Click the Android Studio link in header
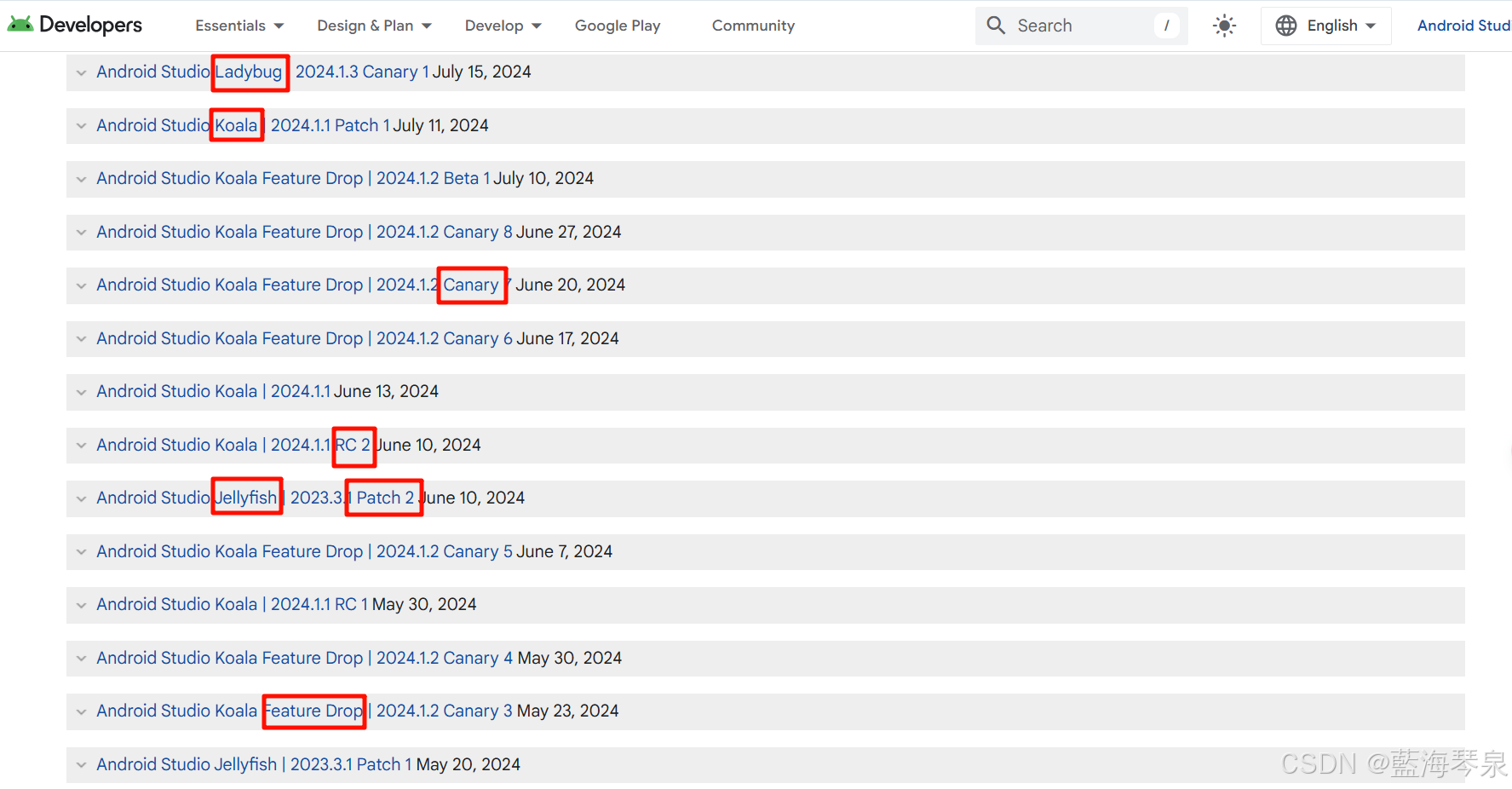Viewport: 1512px width, 789px height. (1463, 26)
